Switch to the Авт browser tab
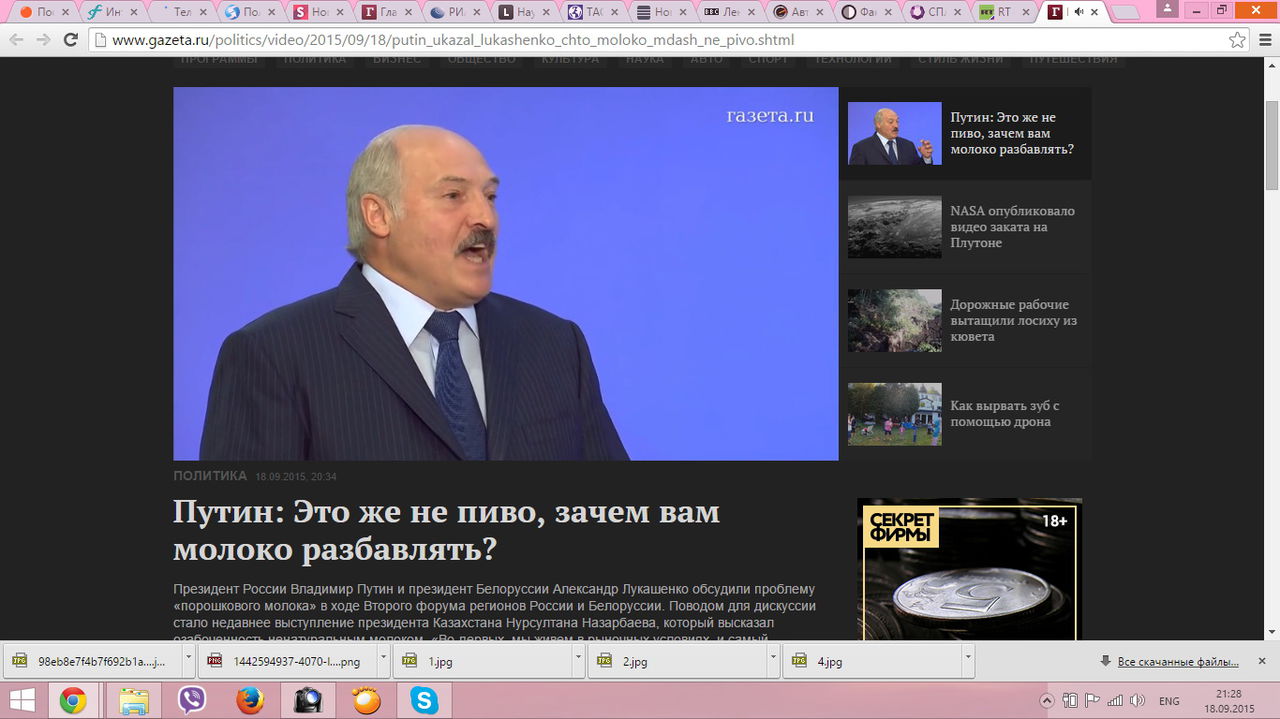The width and height of the screenshot is (1280, 719). click(x=797, y=12)
